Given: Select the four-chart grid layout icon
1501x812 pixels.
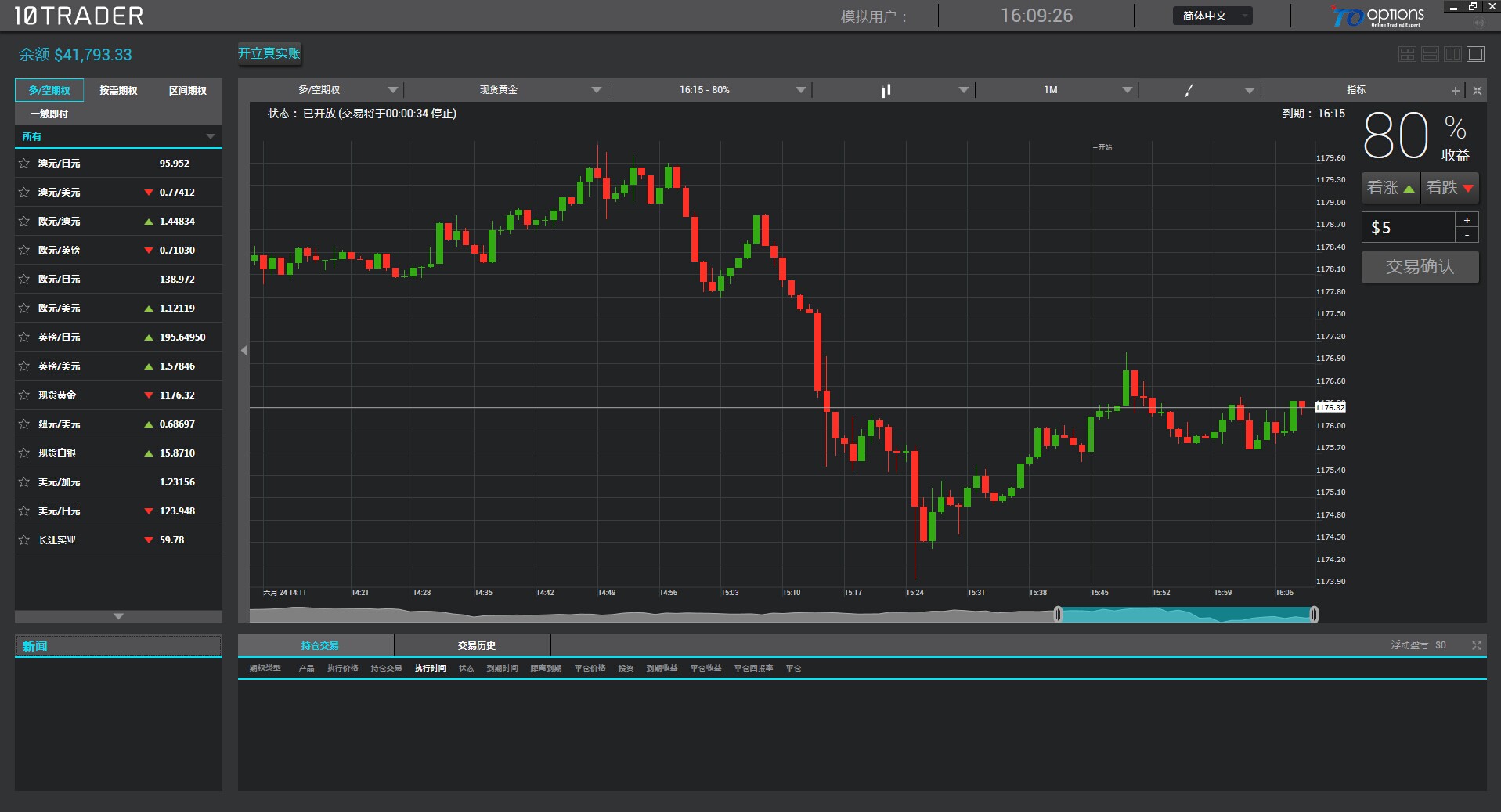Looking at the screenshot, I should 1407,54.
